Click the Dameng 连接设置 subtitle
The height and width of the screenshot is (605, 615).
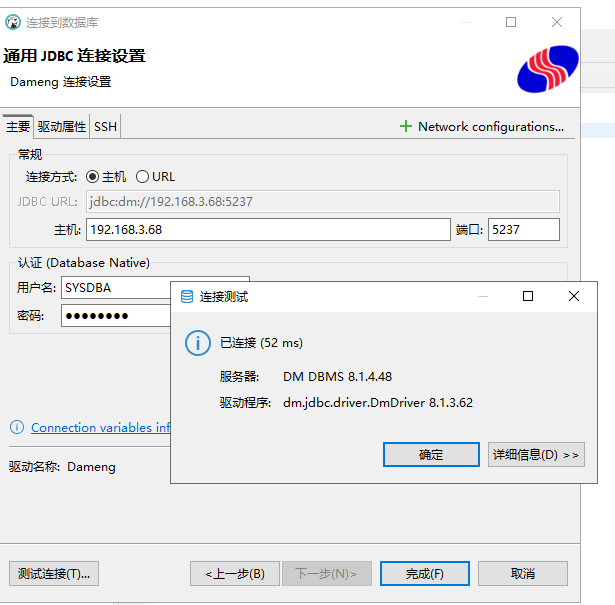(60, 82)
